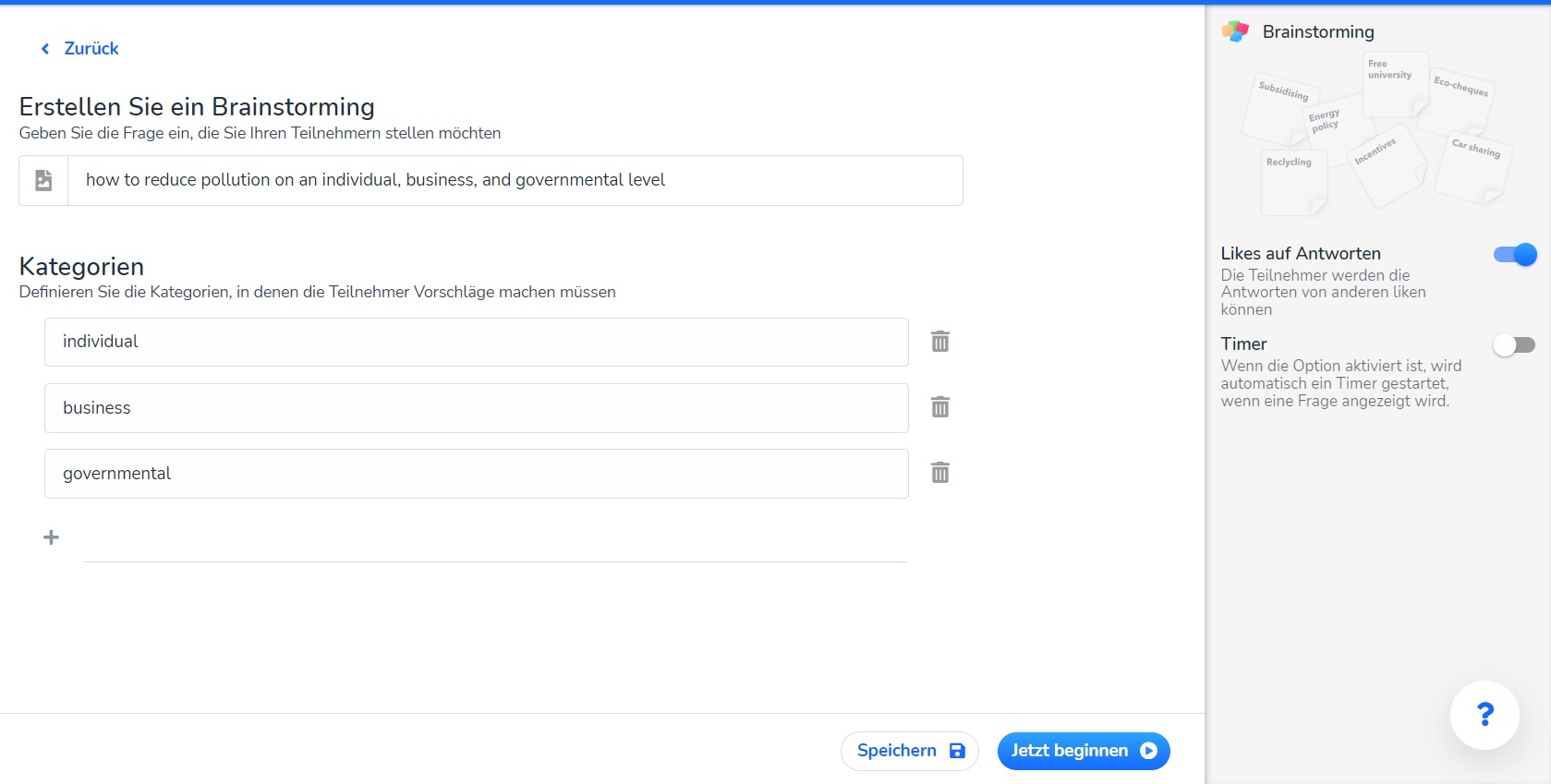Disable the Likes auf Antworten toggle

pos(1514,255)
